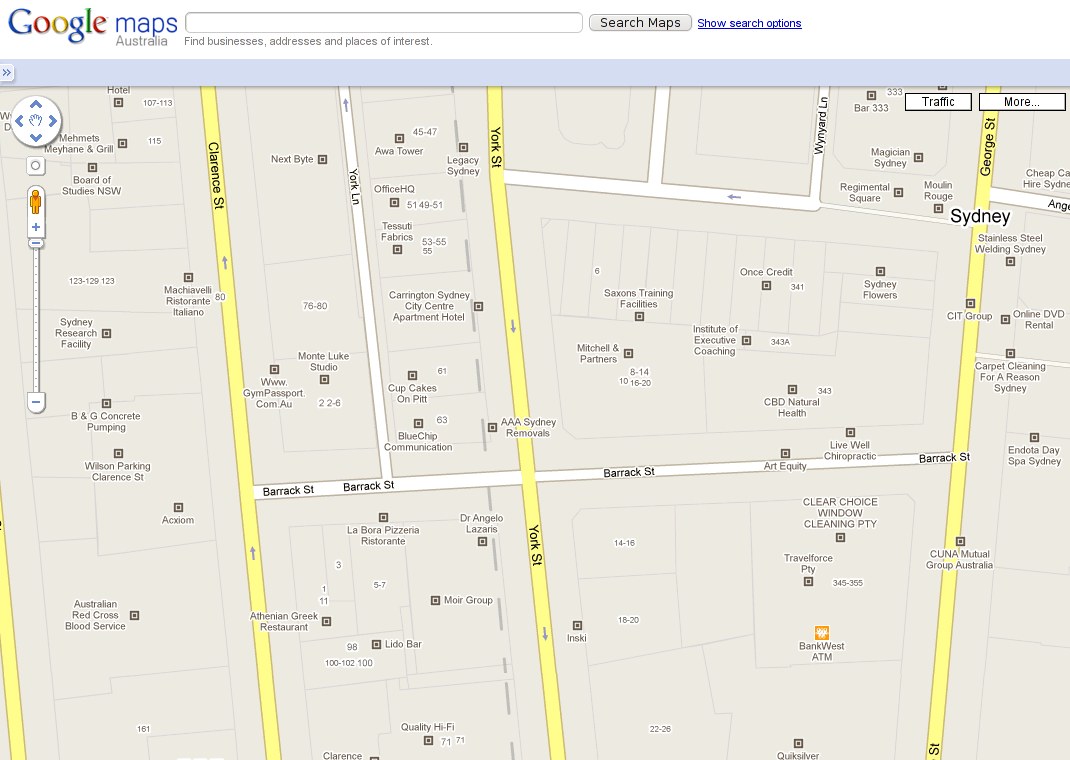Click the La Bora Pizzeria Ristorante marker
Screen dimensions: 1070x760
tap(384, 518)
